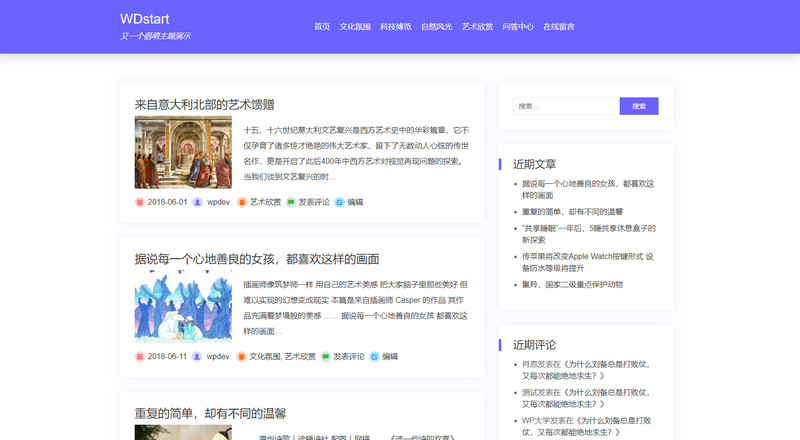Open the Renaissance painting thumbnail
Screen dimensions: 800x440
click(x=183, y=152)
